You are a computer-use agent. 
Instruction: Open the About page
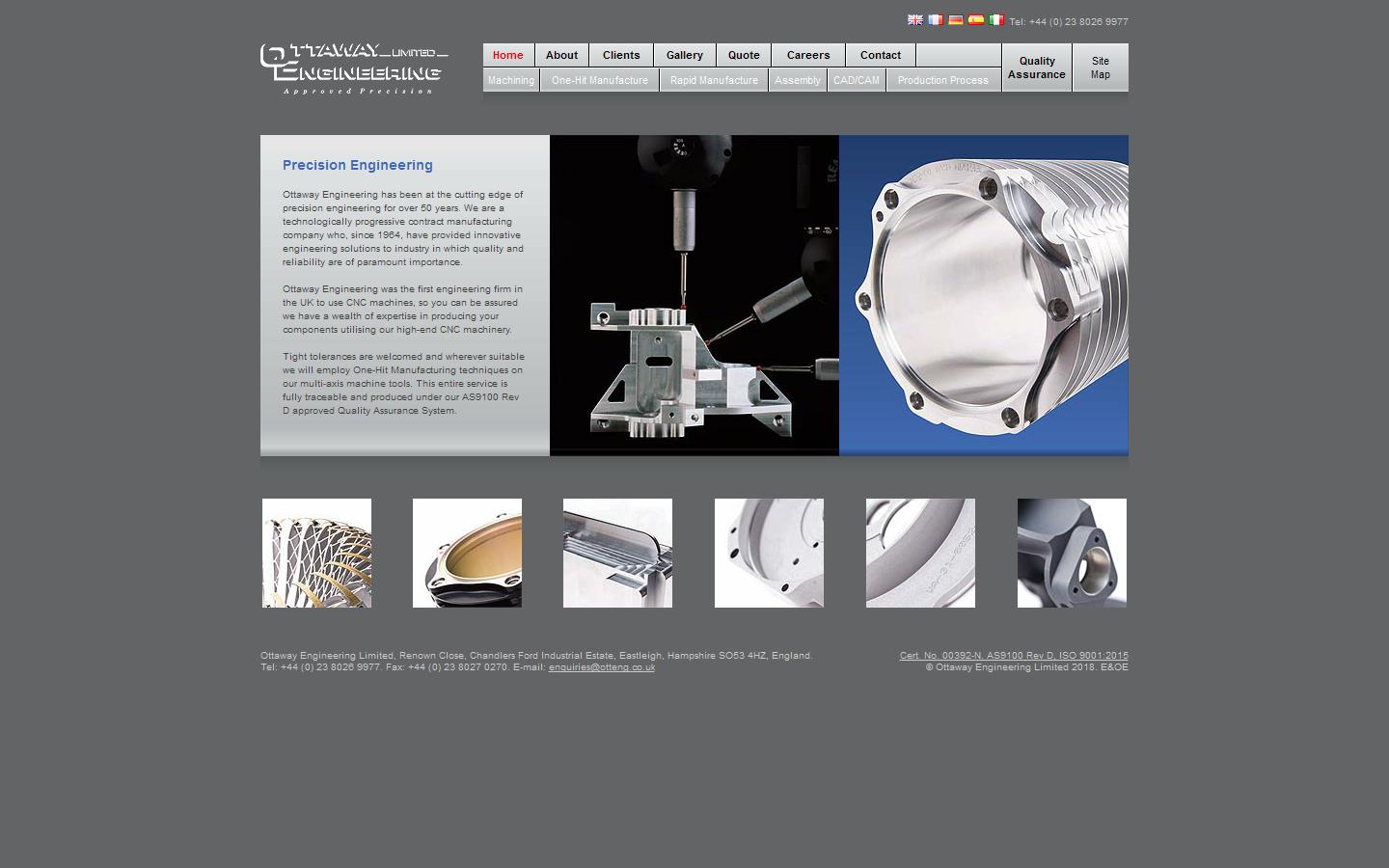tap(561, 55)
